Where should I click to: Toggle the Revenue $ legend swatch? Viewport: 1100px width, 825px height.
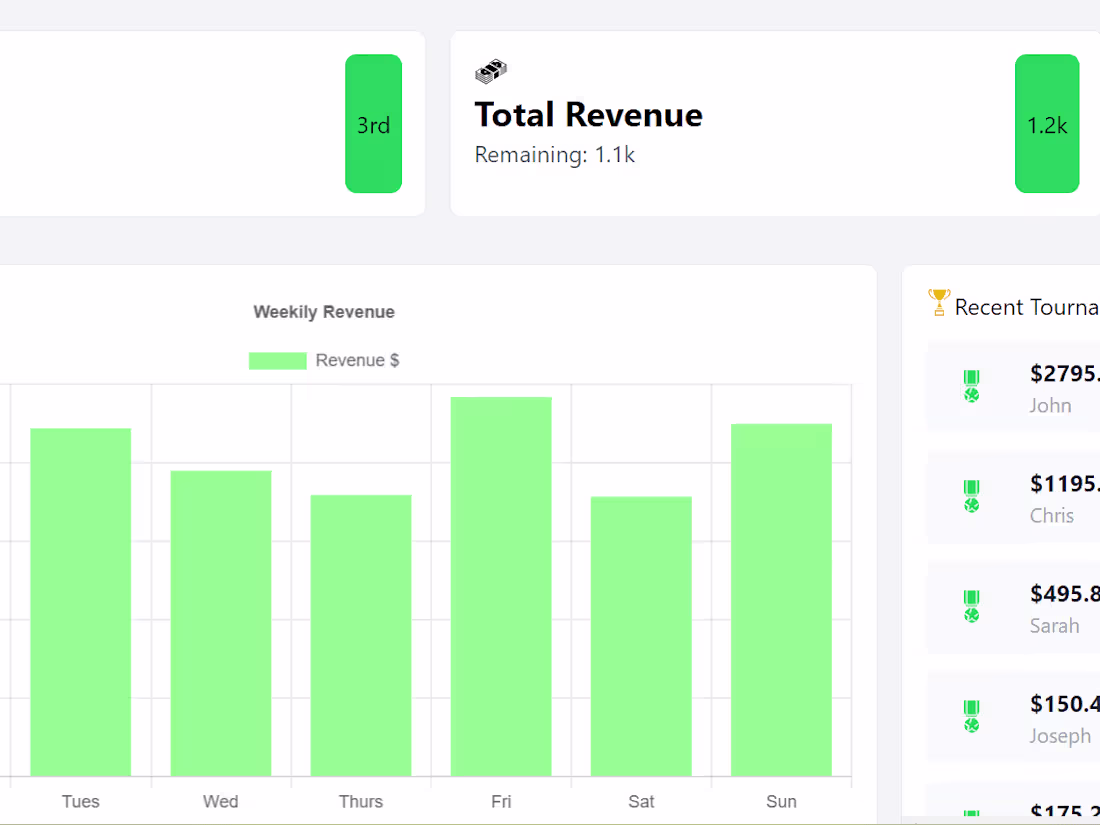coord(277,361)
